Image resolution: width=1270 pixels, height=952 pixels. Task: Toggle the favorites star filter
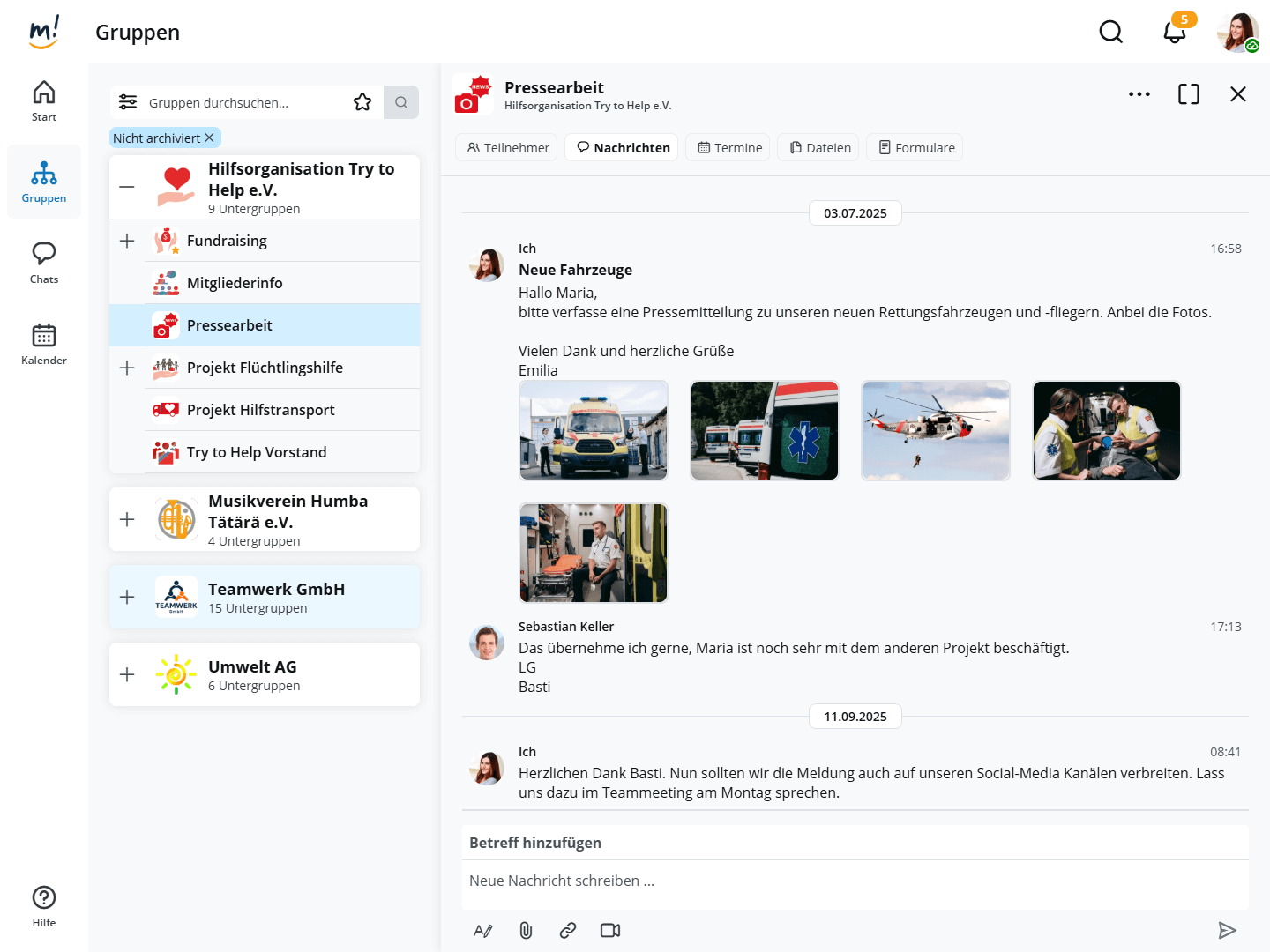[362, 102]
